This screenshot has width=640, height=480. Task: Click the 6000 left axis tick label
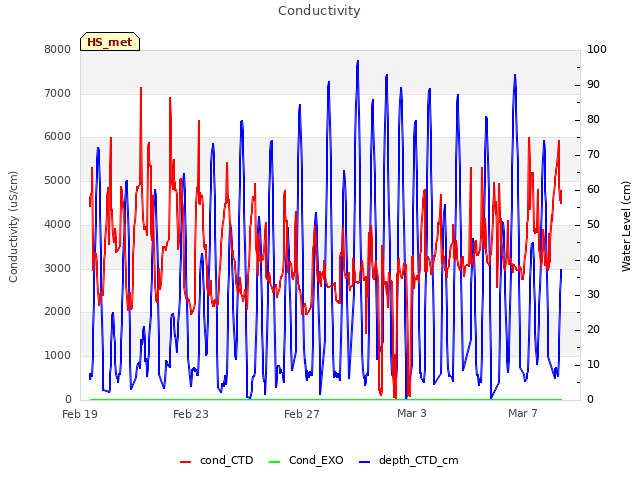click(x=58, y=137)
